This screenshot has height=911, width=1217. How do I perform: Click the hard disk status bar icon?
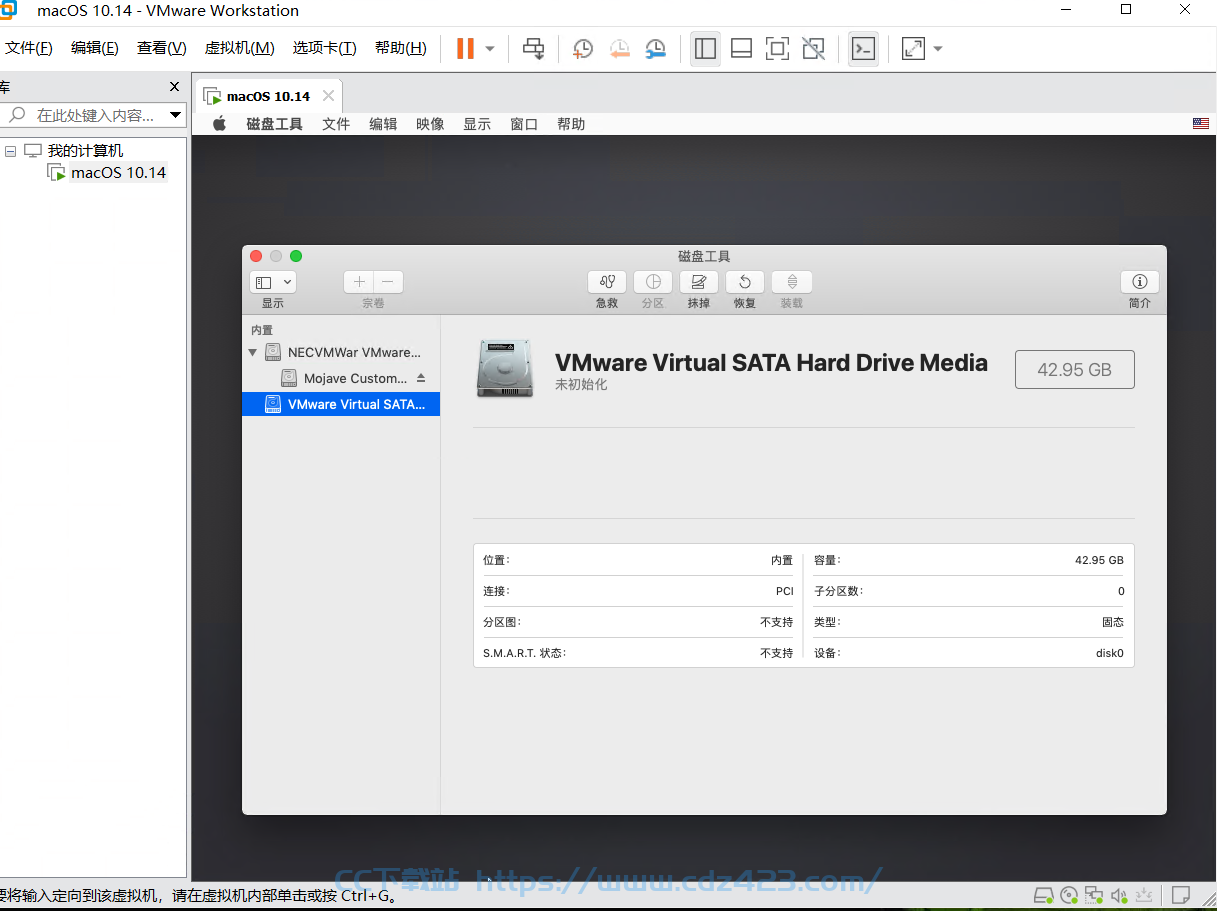coord(1043,894)
